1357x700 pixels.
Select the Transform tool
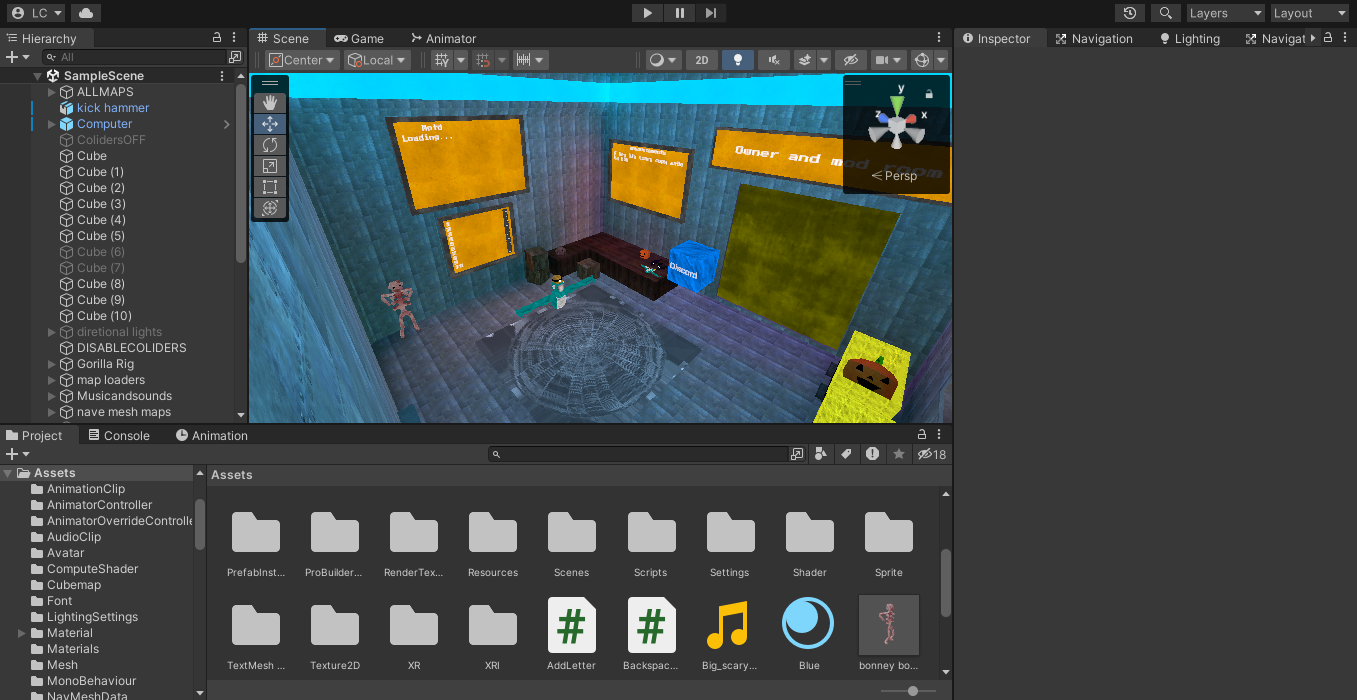tap(269, 208)
